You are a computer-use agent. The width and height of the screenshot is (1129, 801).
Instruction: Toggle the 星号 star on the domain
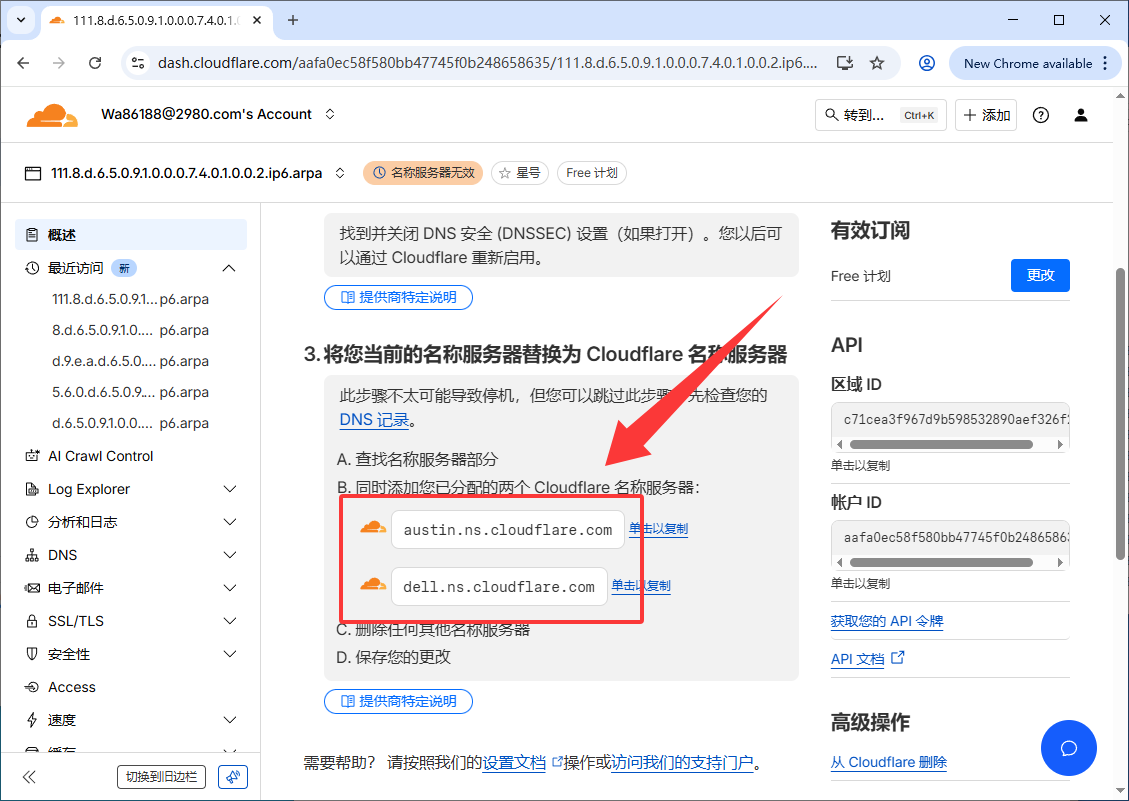(519, 173)
